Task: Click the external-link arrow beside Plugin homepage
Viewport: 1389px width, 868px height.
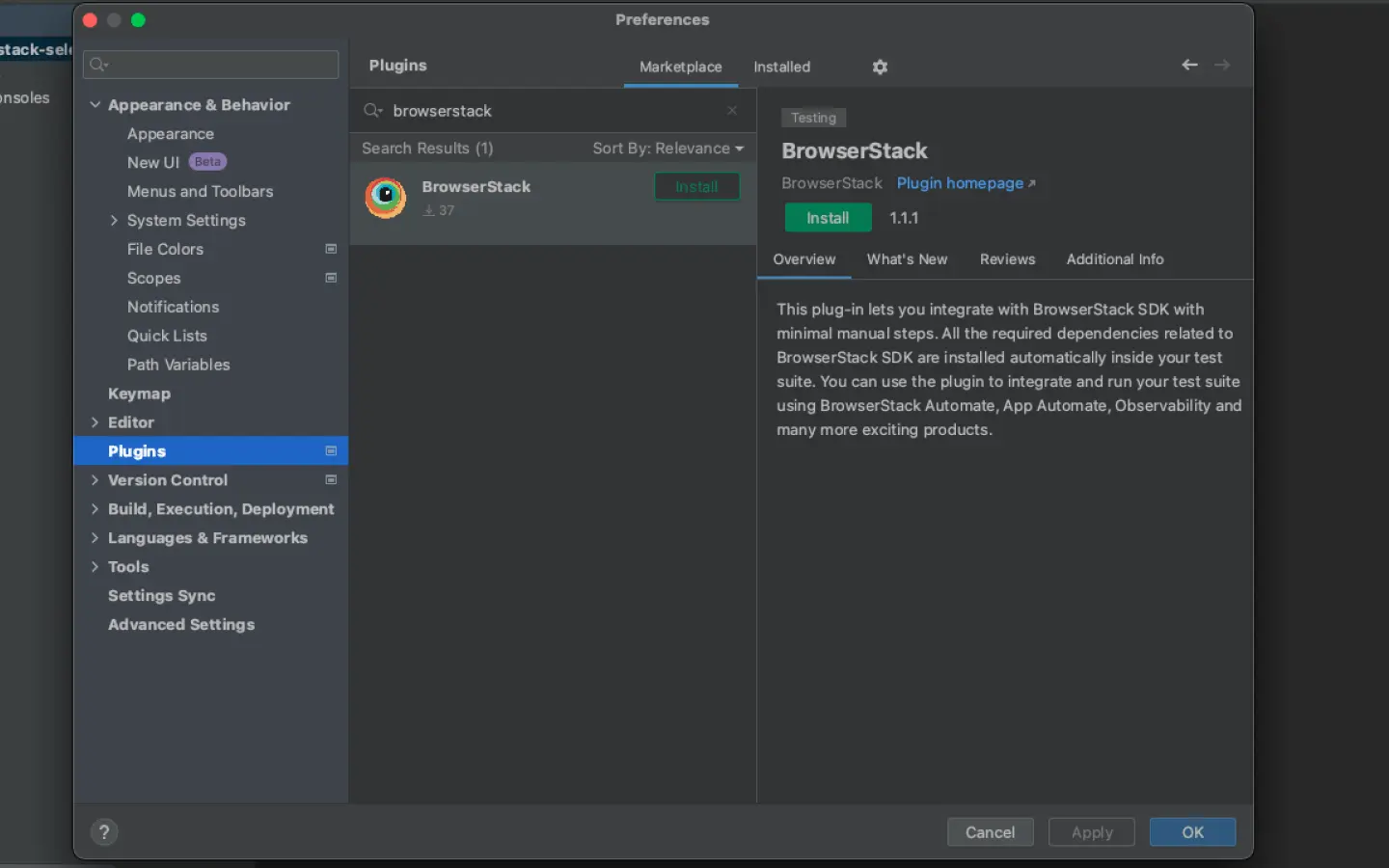Action: pos(1031,182)
